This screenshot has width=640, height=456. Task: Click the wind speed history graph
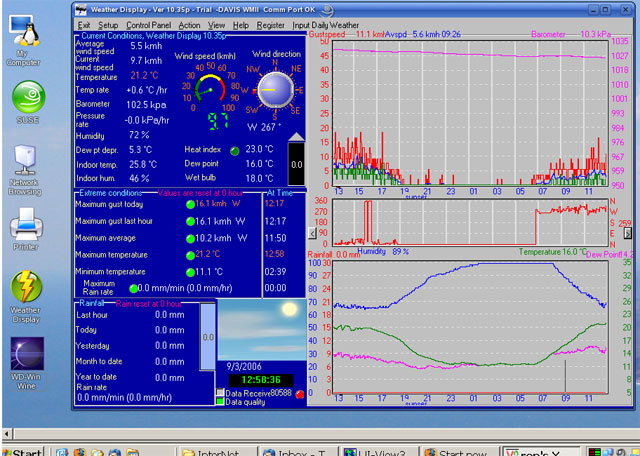470,113
